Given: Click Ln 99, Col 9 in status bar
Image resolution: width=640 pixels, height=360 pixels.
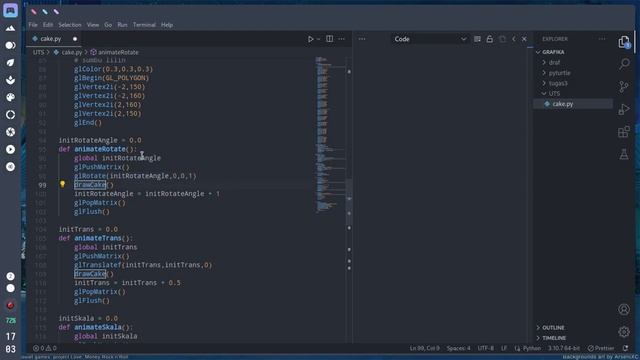Looking at the screenshot, I should point(424,348).
